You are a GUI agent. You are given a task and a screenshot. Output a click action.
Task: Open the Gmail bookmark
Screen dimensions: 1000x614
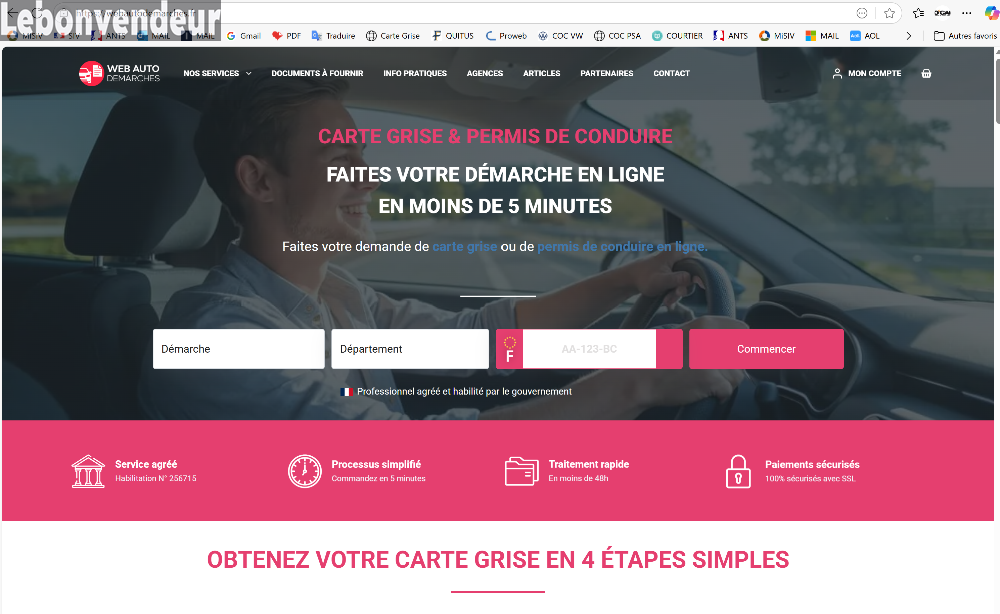coord(244,36)
